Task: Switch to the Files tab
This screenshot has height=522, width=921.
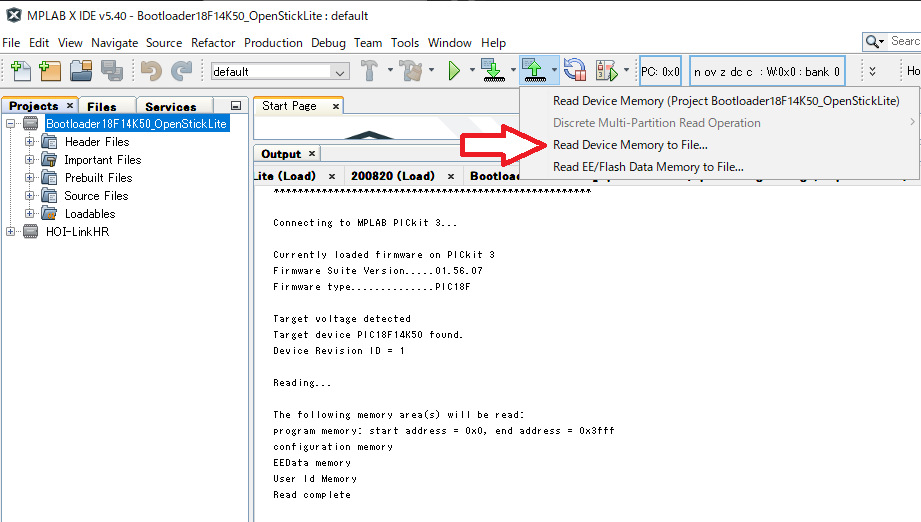Action: coord(102,106)
